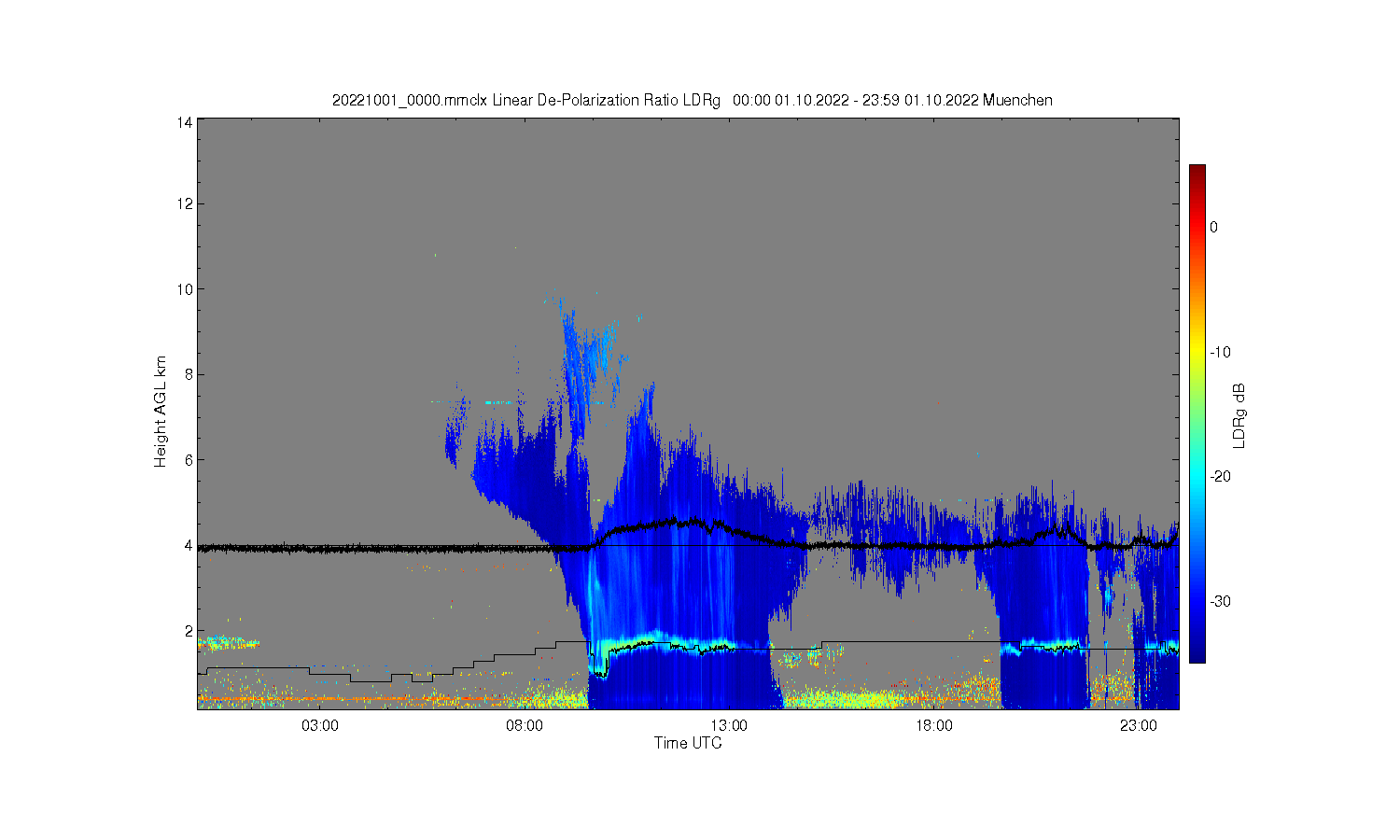Click the colorbar tick label -30
This screenshot has height=840, width=1400.
pyautogui.click(x=1220, y=601)
